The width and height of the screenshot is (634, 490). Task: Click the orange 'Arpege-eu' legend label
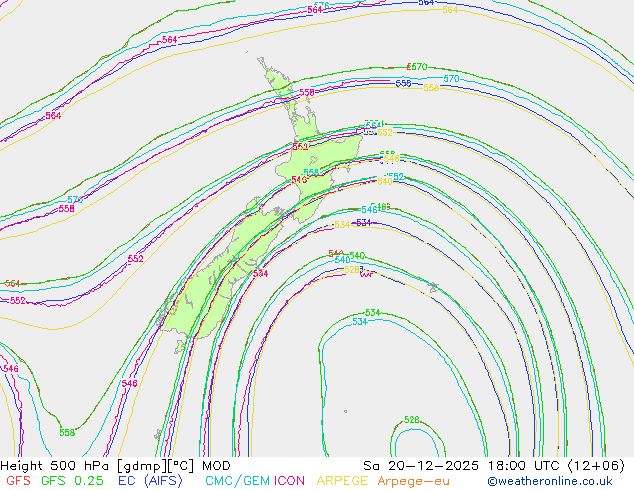point(413,481)
